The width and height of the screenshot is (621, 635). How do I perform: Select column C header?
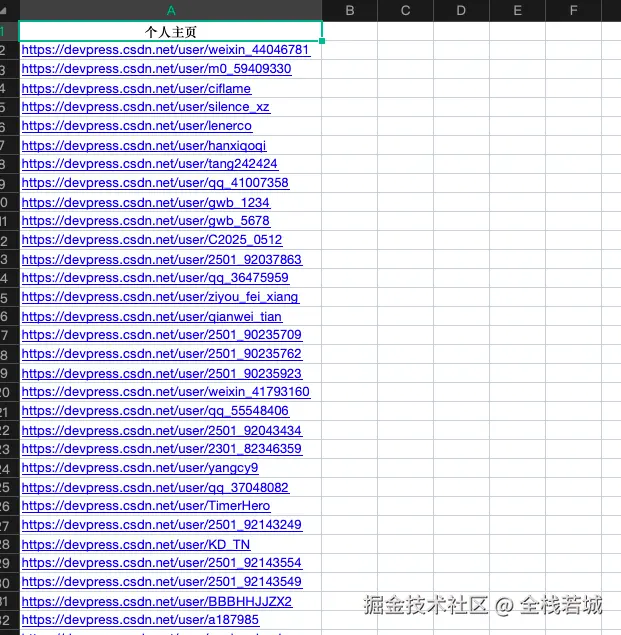405,11
